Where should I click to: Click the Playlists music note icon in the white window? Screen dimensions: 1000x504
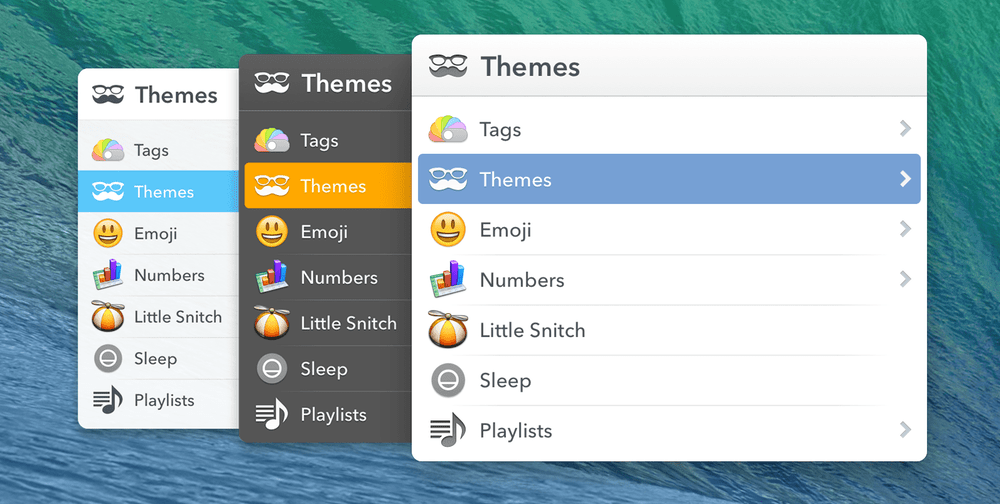pos(448,430)
